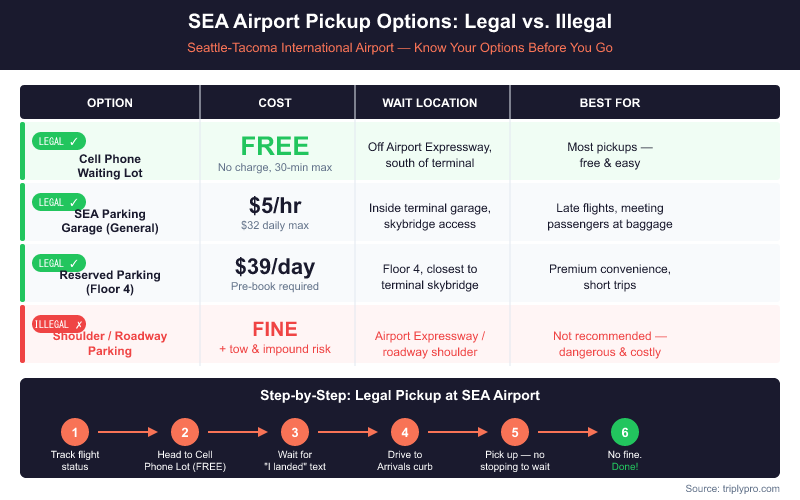Select the BEST FOR column header
800x500 pixels.
point(610,103)
